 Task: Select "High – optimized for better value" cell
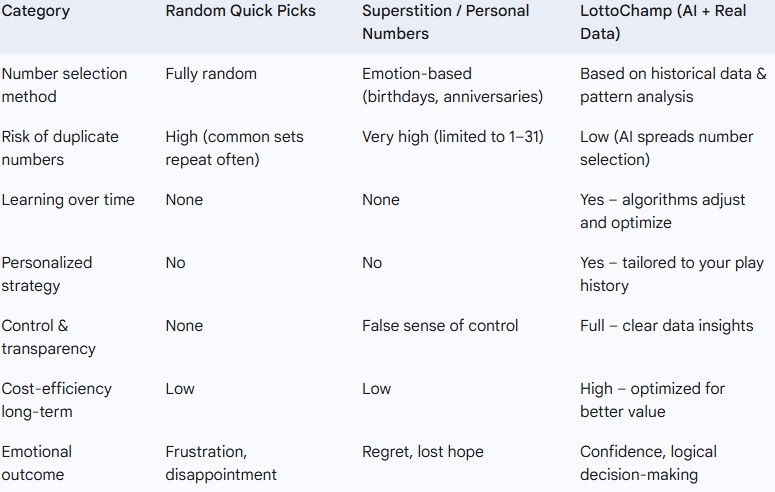click(x=652, y=400)
